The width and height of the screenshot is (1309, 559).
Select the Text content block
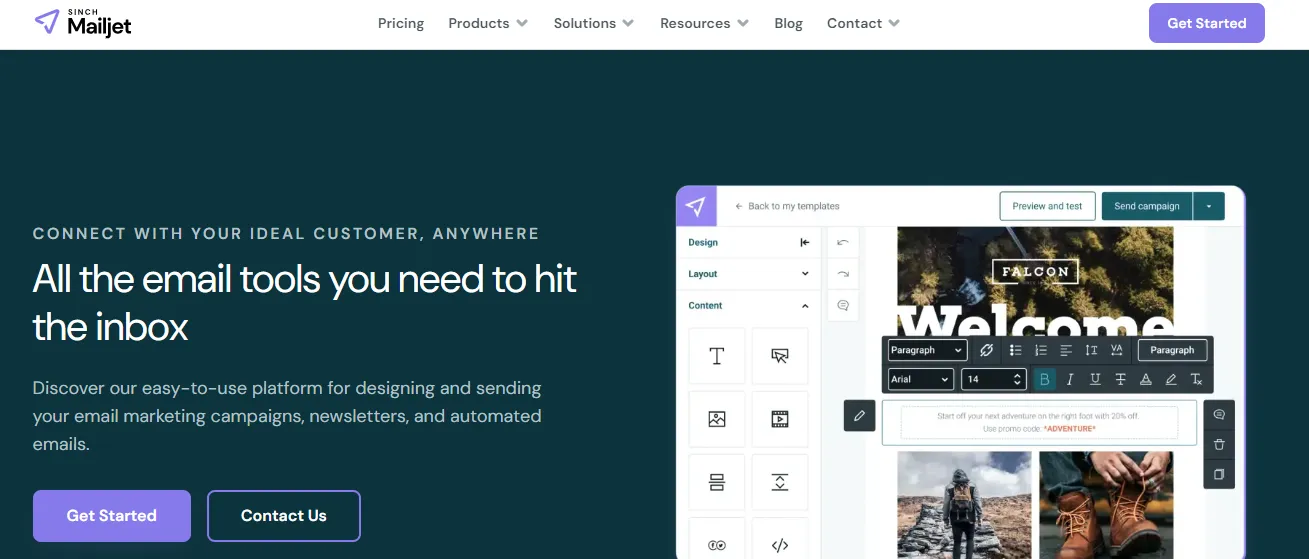pyautogui.click(x=717, y=356)
